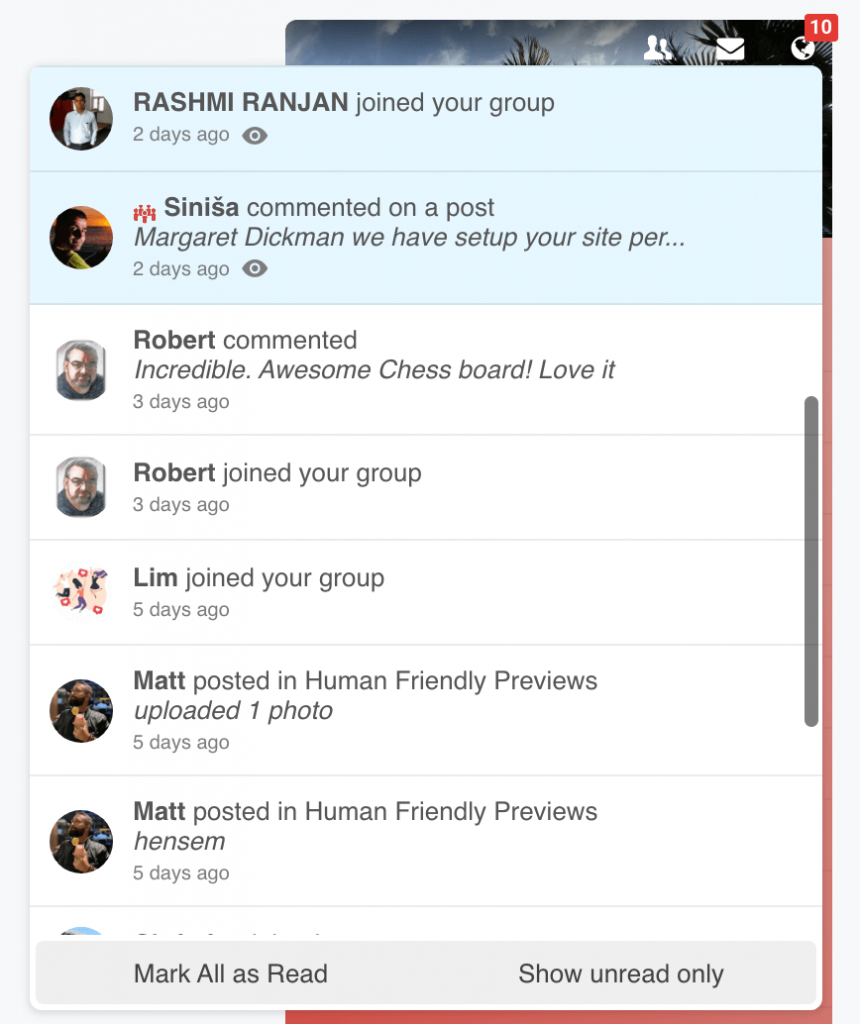Open Robert joined your group notification
Screen dimensions: 860x1024
tap(417, 488)
